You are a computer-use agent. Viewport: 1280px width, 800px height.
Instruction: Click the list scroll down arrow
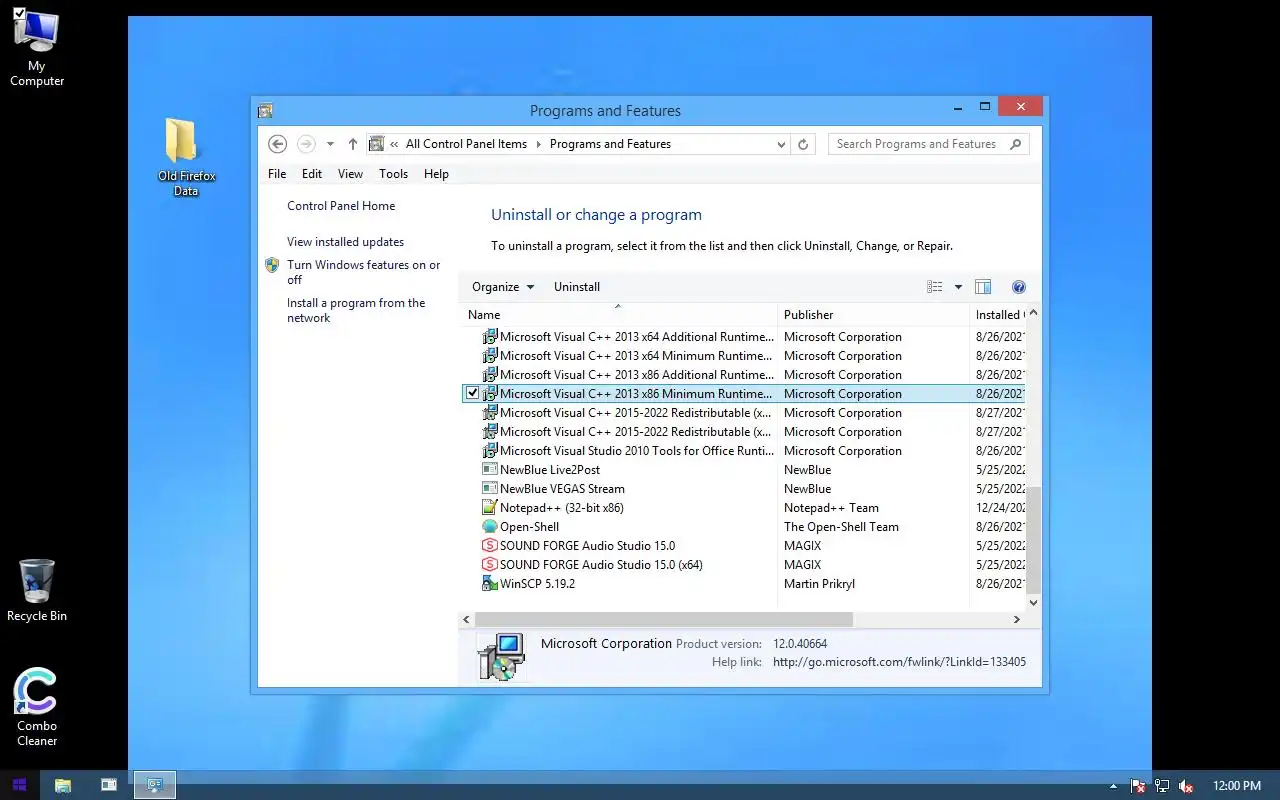(1033, 603)
